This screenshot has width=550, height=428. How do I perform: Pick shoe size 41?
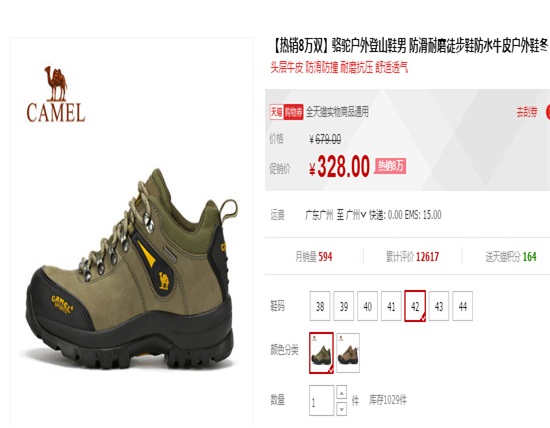pos(391,306)
